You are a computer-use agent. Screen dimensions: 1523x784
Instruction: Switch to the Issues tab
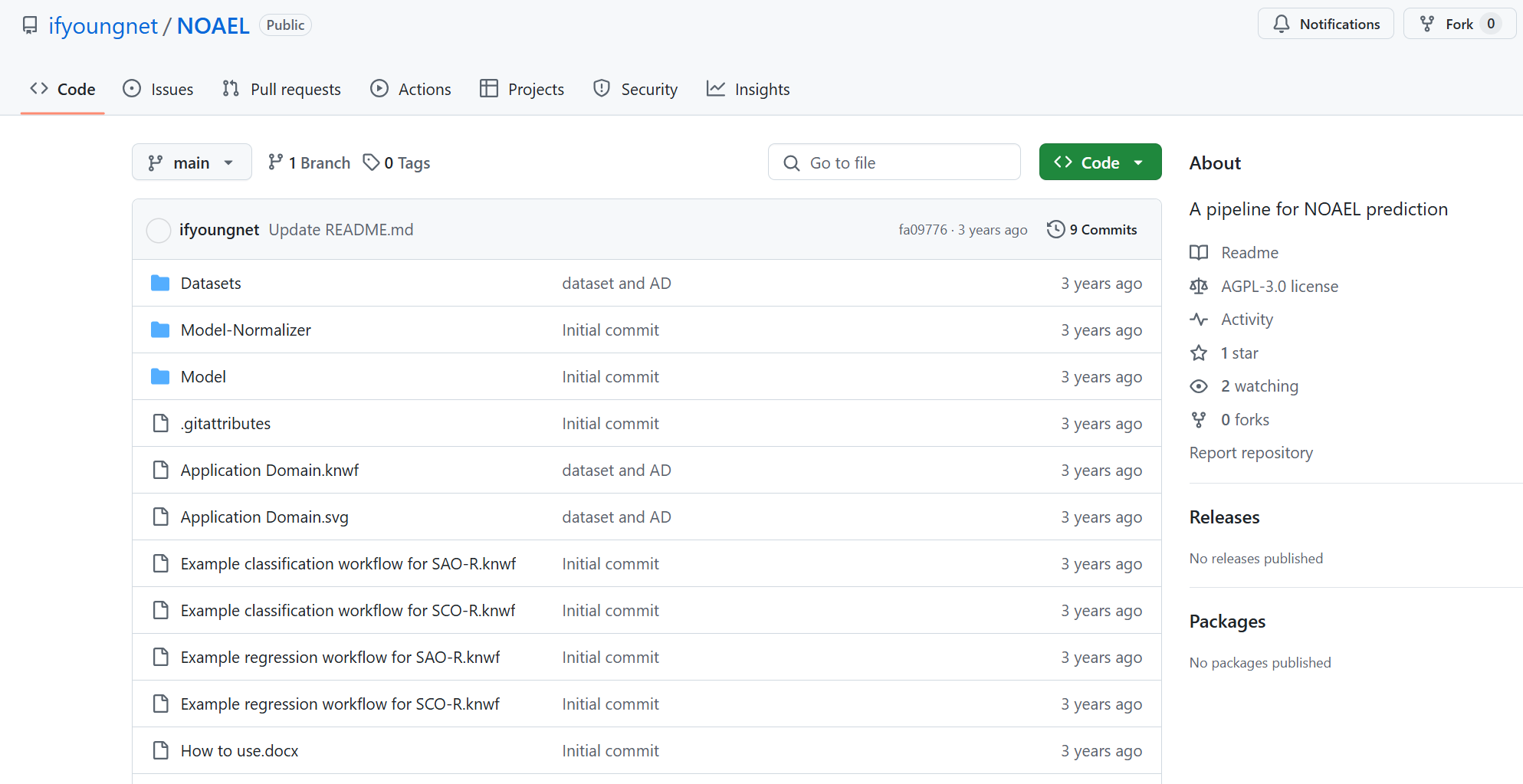[x=158, y=89]
